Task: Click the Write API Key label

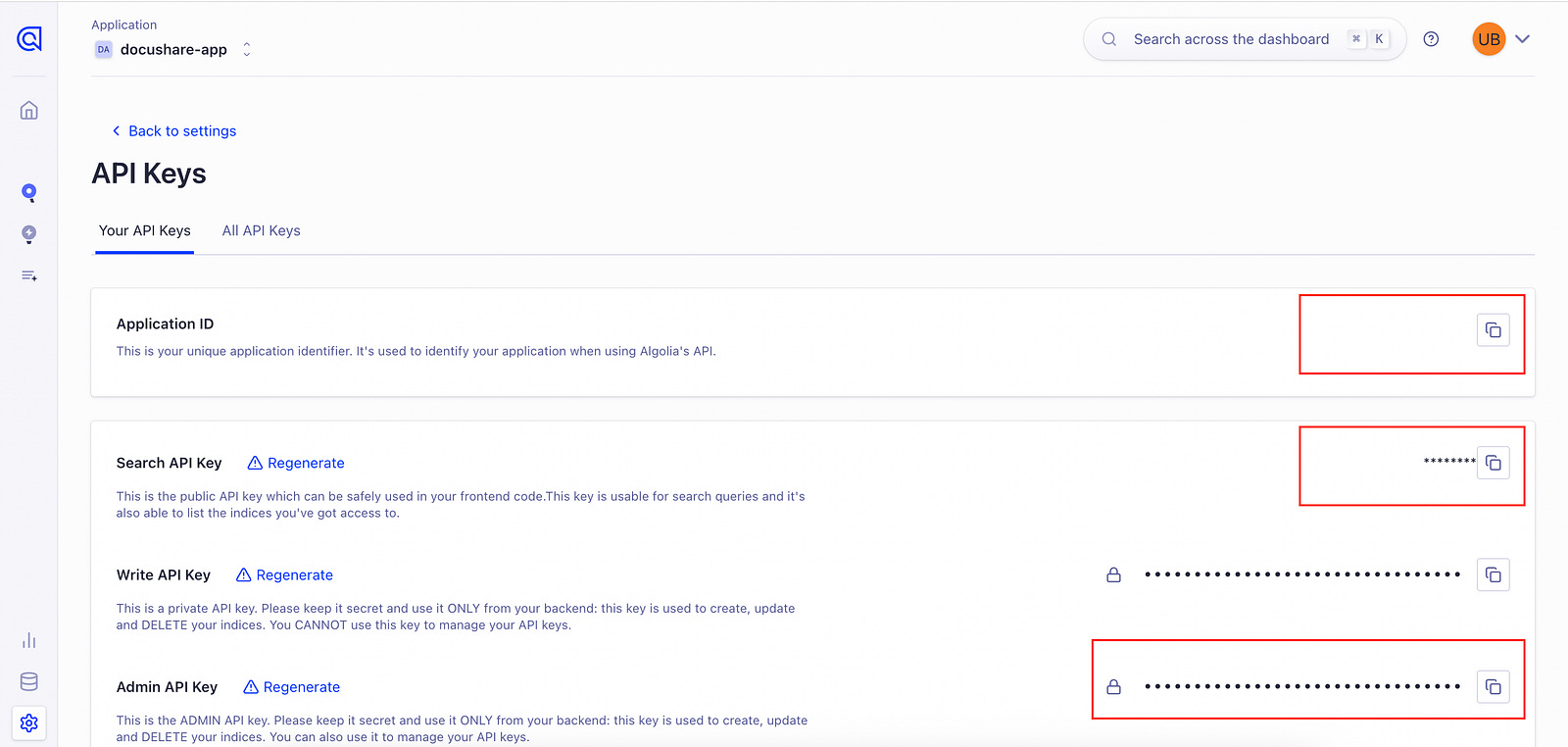Action: point(163,574)
